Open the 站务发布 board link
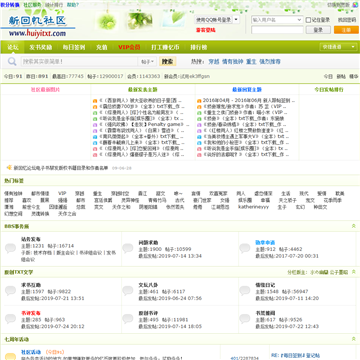Image resolution: width=360 pixels, height=360 pixels. pos(31,239)
